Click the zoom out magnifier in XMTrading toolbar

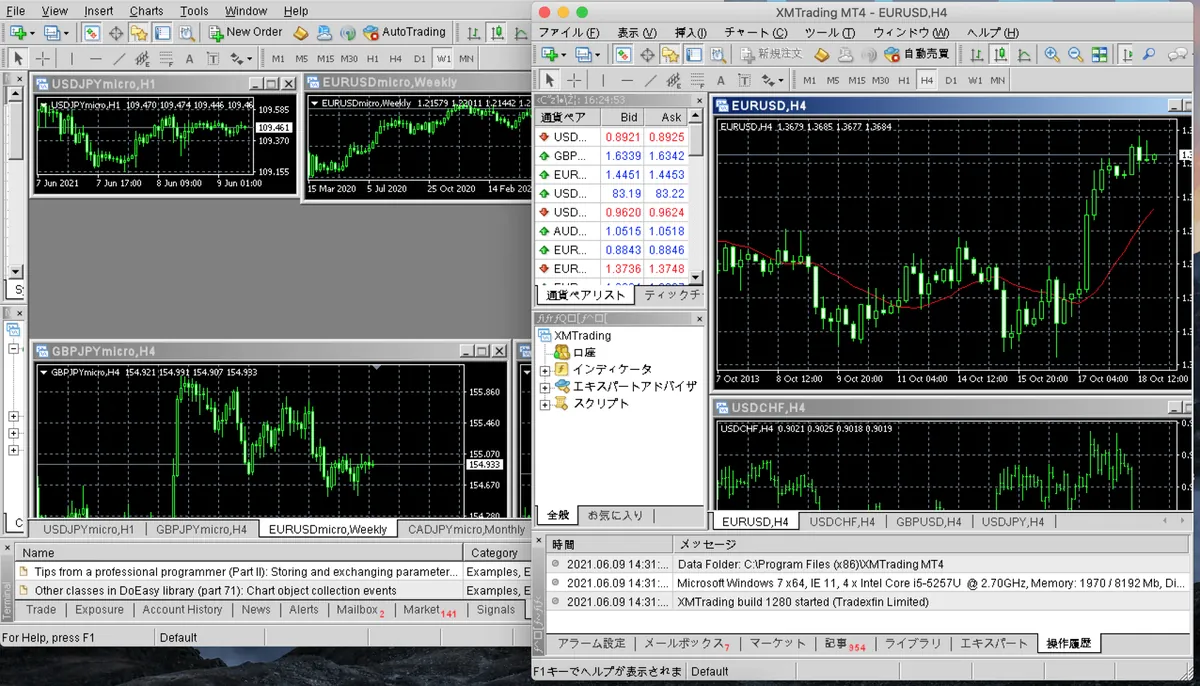point(1075,55)
